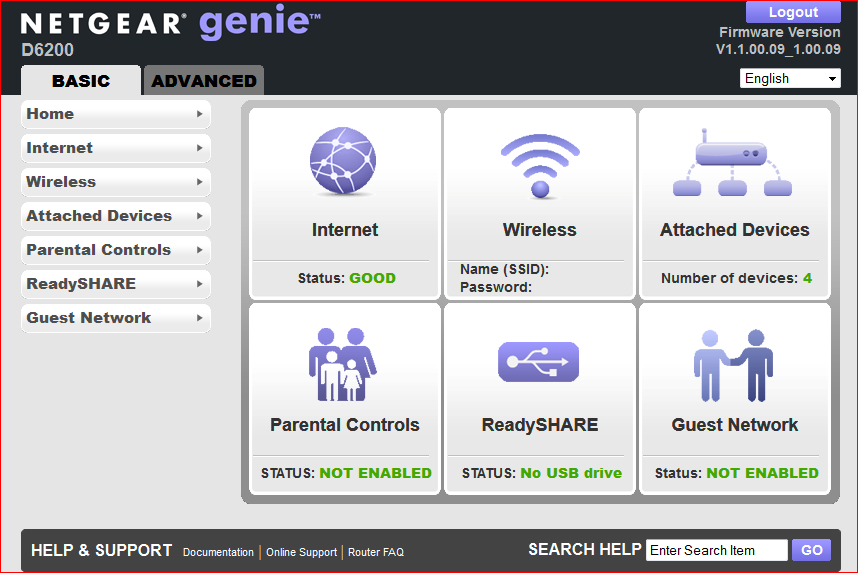Click the arrow on the Internet menu item

[x=200, y=148]
